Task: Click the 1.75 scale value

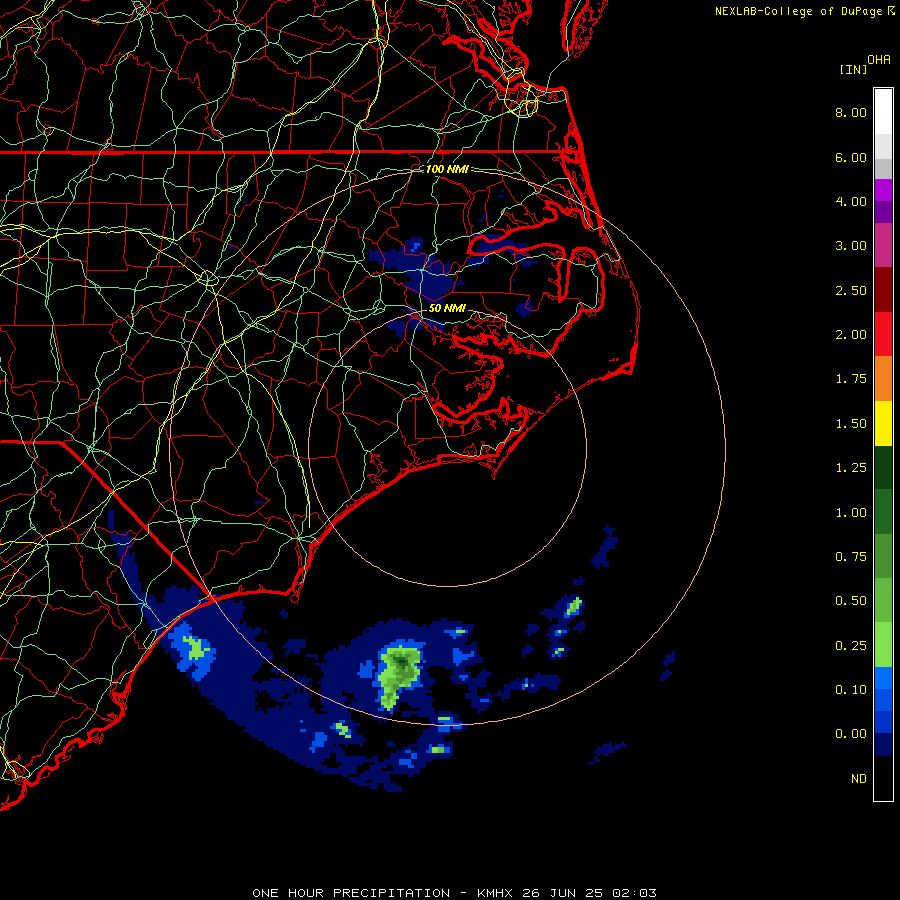Action: [851, 379]
